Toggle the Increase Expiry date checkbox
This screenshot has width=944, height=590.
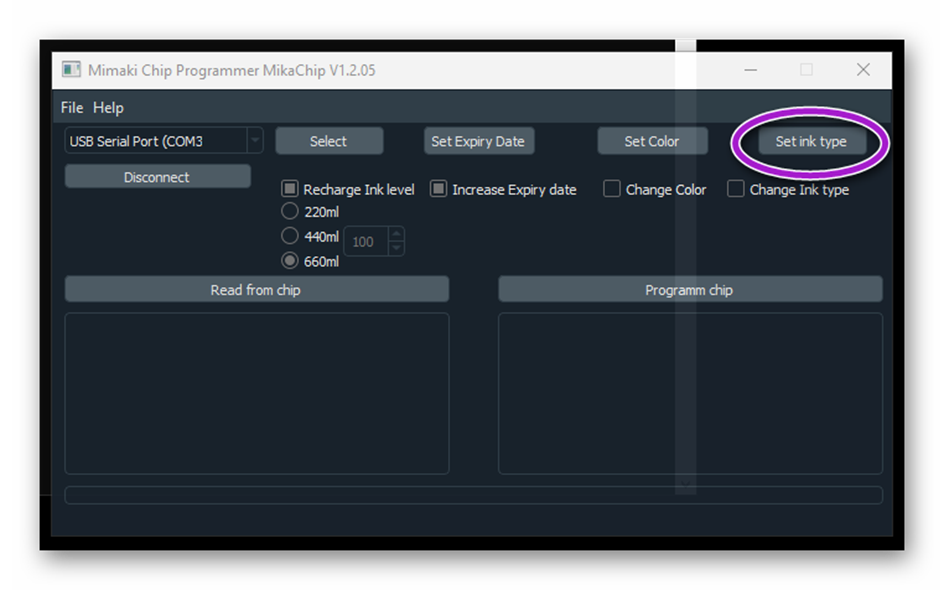coord(438,188)
